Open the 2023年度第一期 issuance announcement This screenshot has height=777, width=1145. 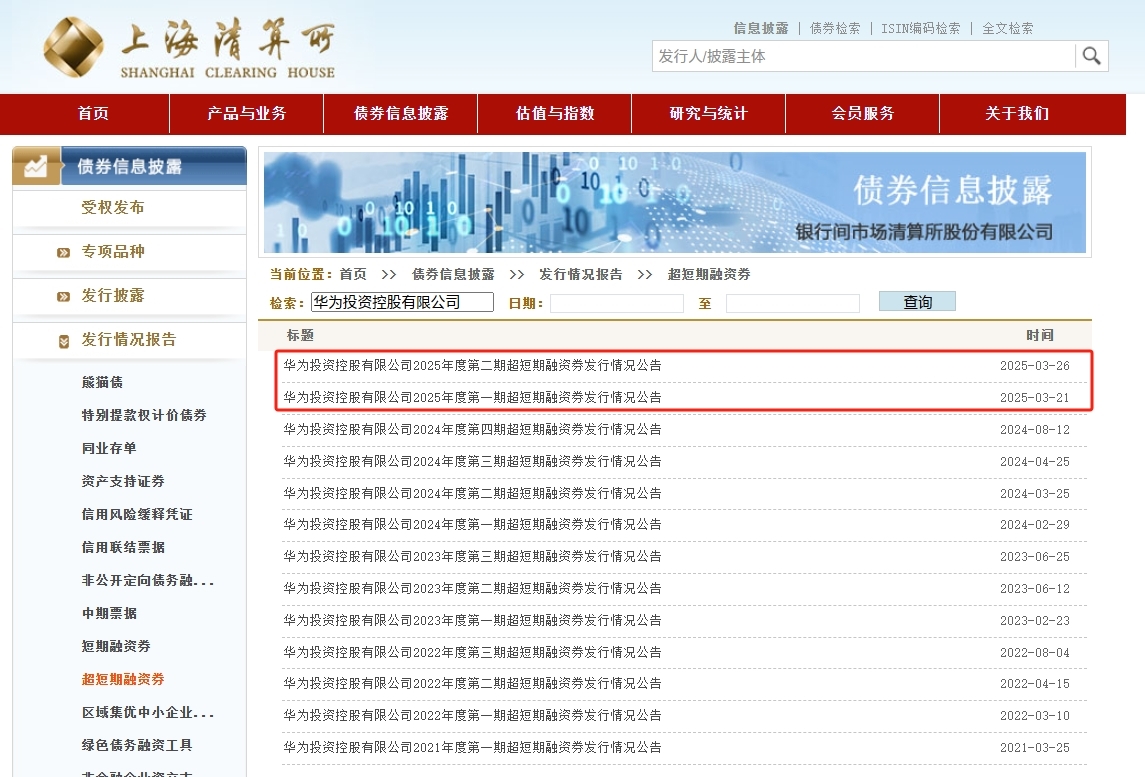(472, 620)
